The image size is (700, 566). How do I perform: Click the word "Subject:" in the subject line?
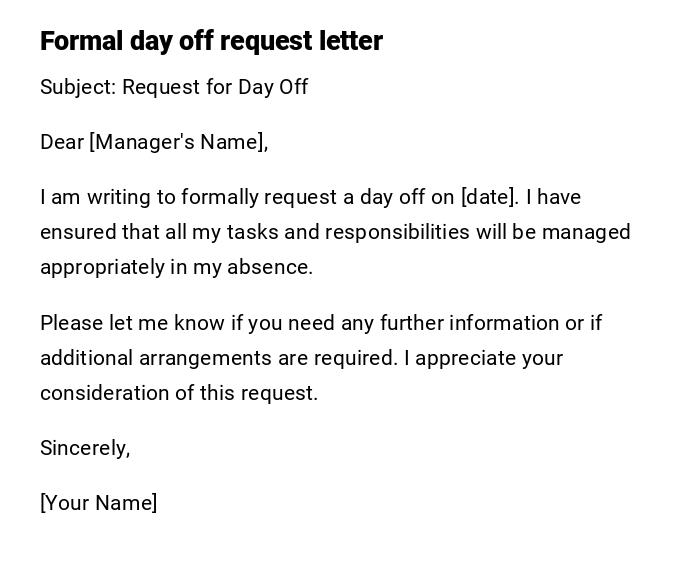78,87
